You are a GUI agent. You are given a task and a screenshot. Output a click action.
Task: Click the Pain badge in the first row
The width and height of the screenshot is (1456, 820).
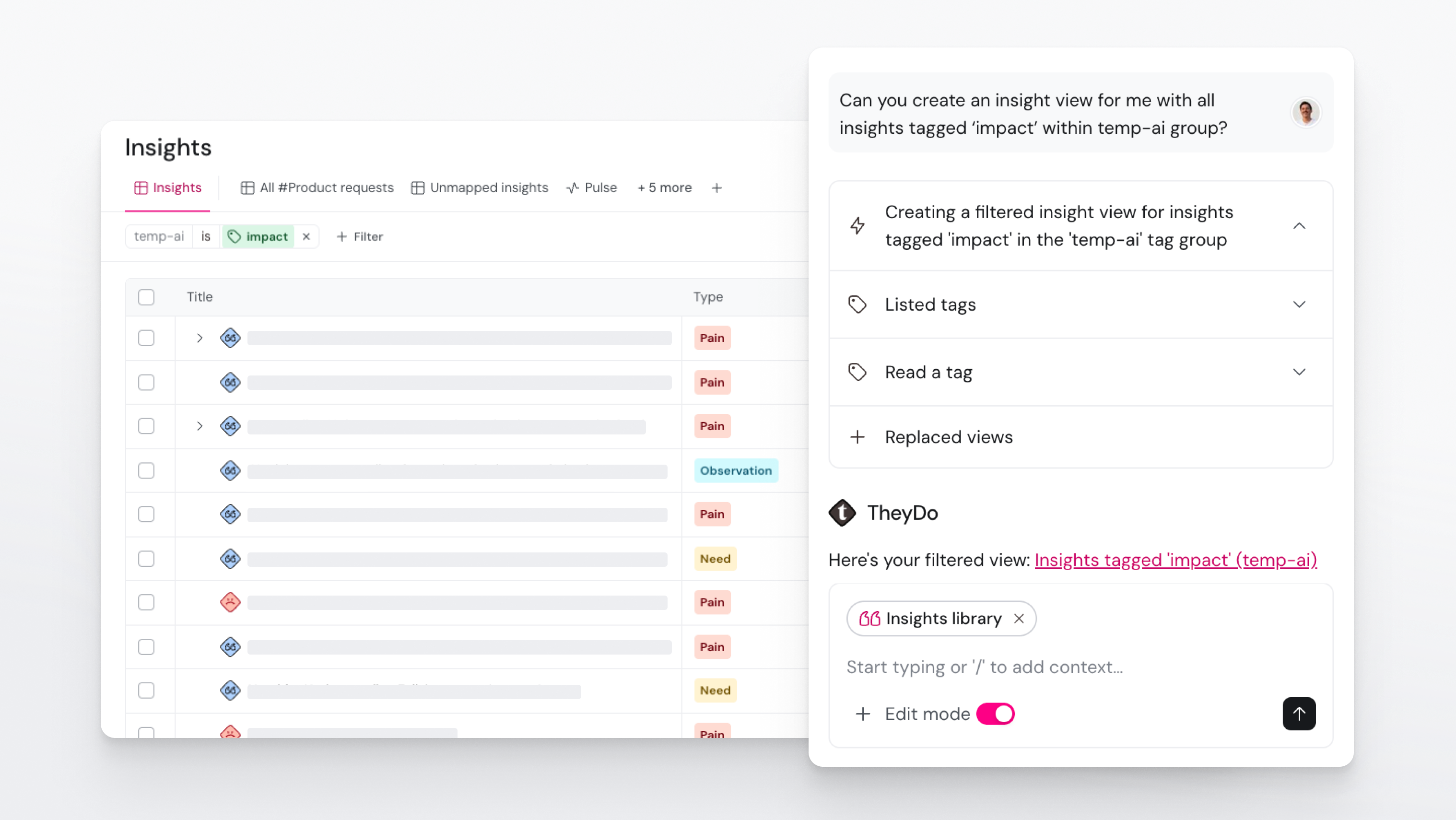click(712, 338)
